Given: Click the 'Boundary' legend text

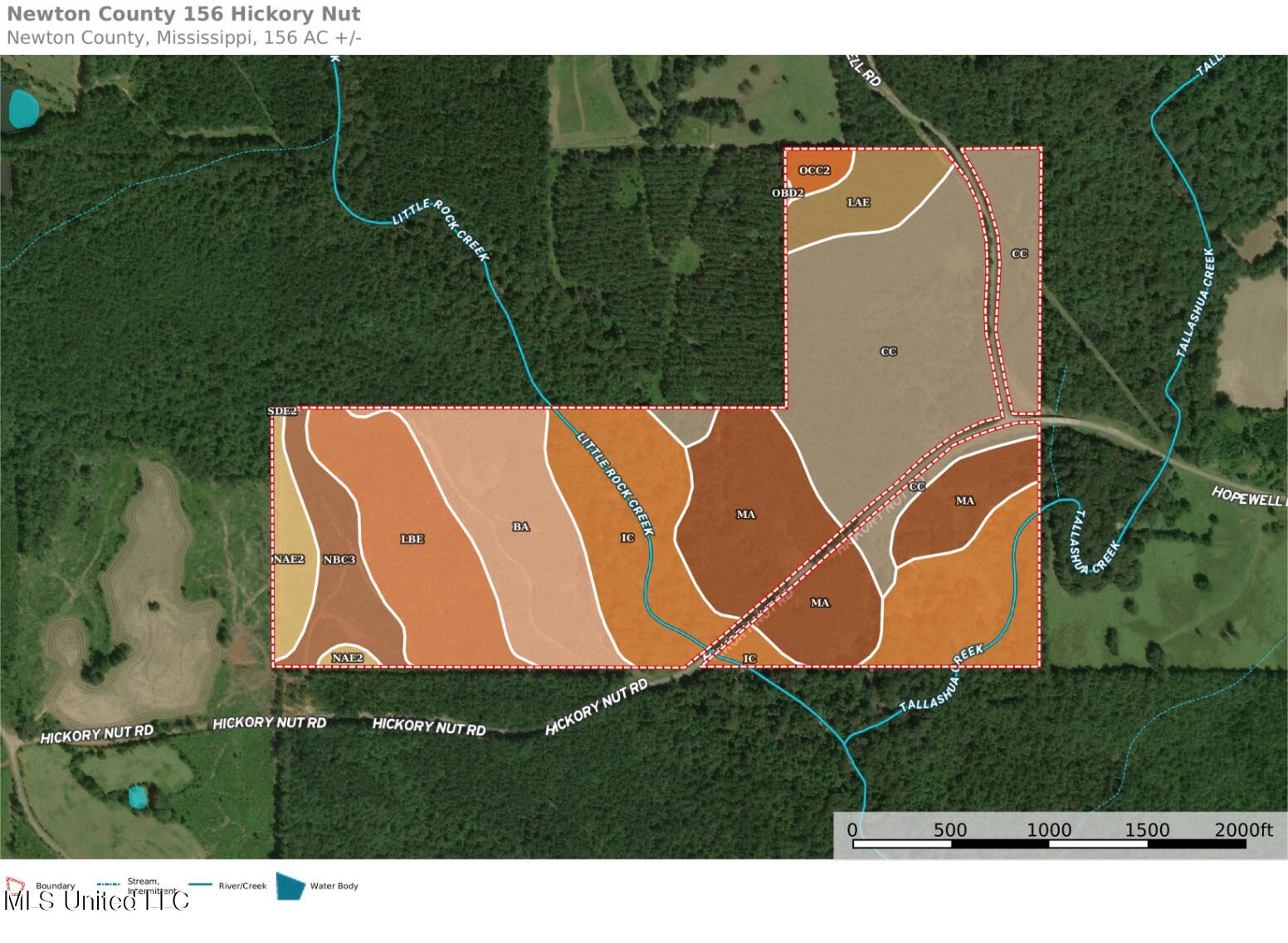Looking at the screenshot, I should pyautogui.click(x=56, y=887).
